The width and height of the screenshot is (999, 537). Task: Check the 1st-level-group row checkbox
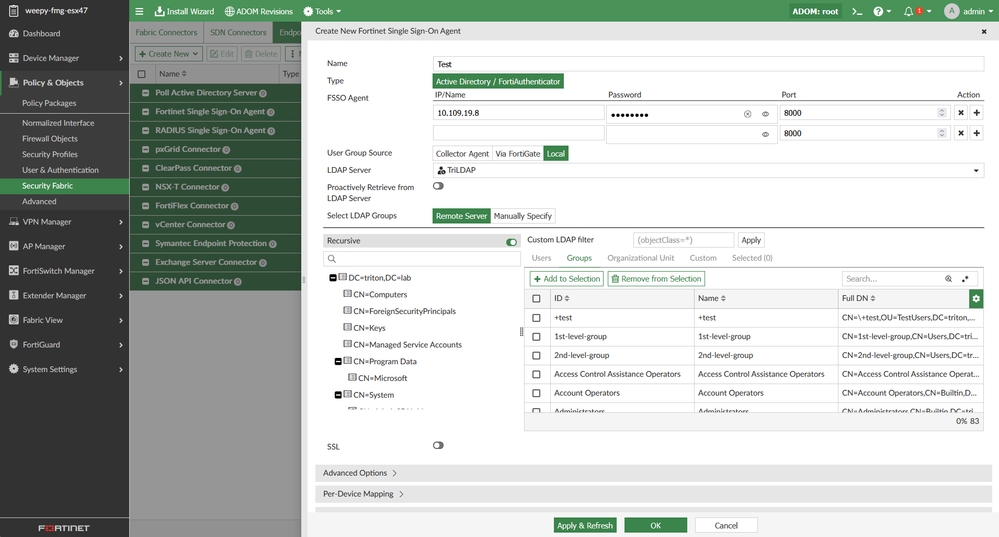tap(536, 336)
